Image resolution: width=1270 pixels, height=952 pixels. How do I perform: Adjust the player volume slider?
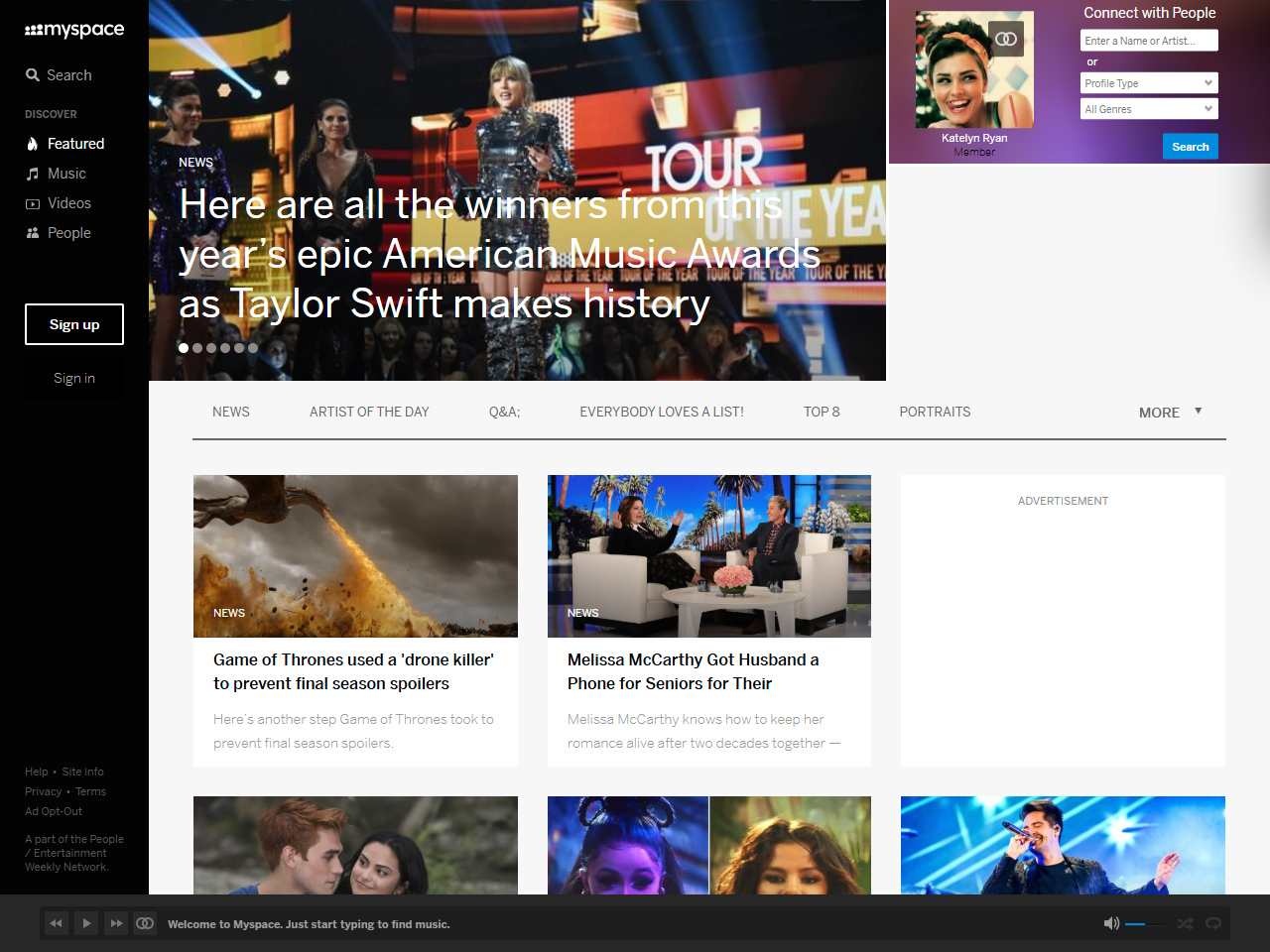[1145, 924]
